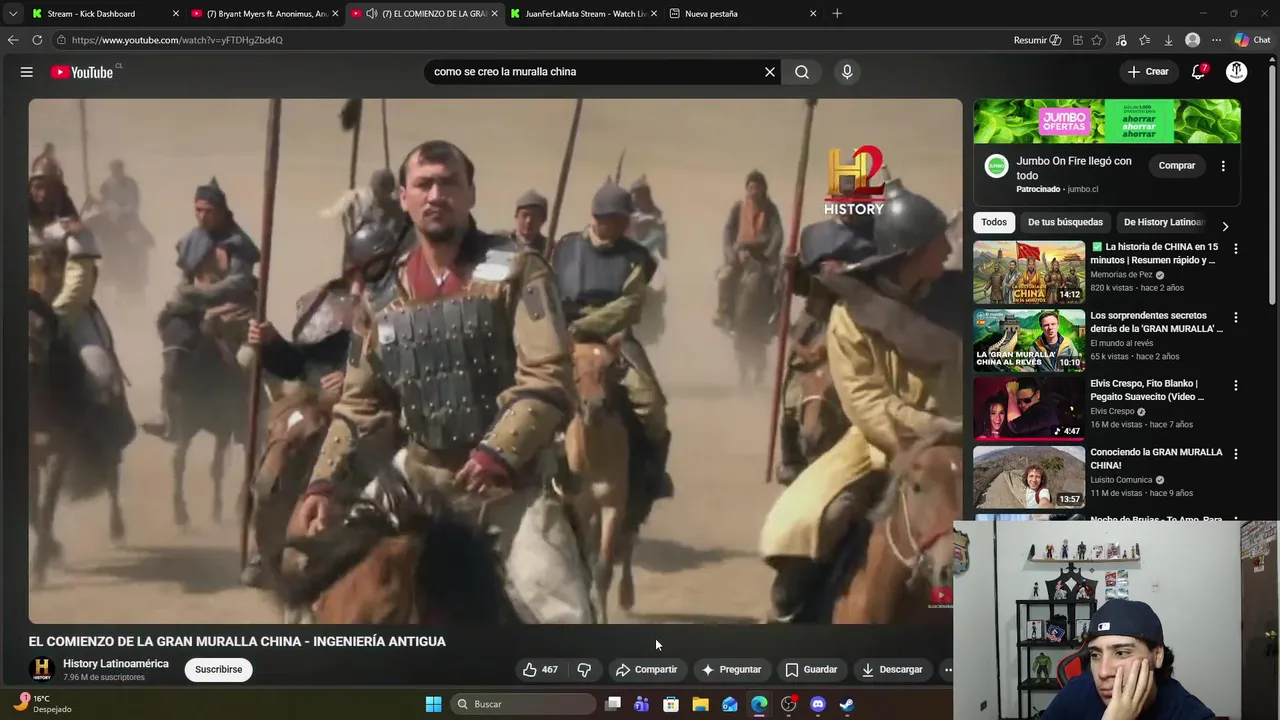Open the Jumbo Ofertas ad banner
Image resolution: width=1280 pixels, height=720 pixels.
pos(1107,121)
